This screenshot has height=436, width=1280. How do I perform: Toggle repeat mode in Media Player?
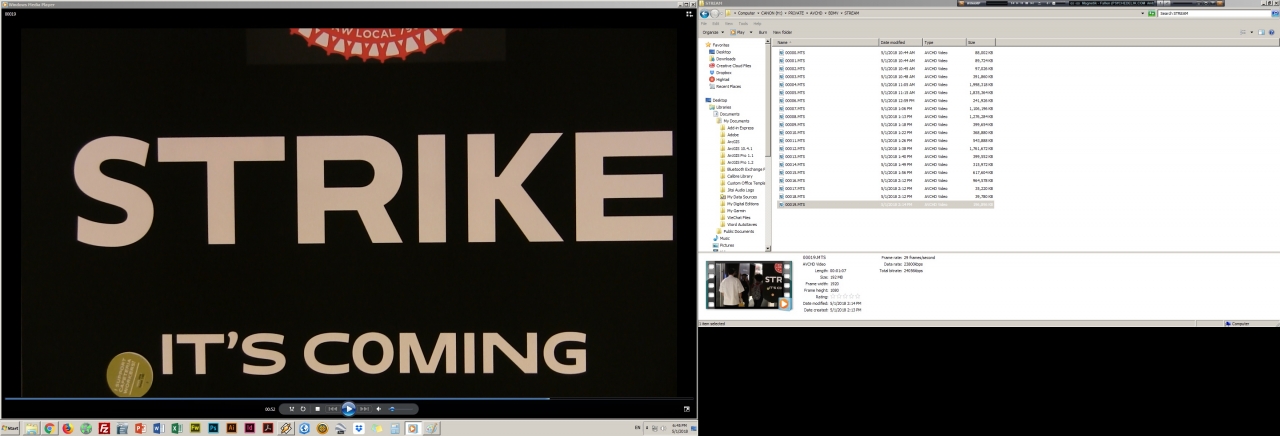click(x=303, y=409)
